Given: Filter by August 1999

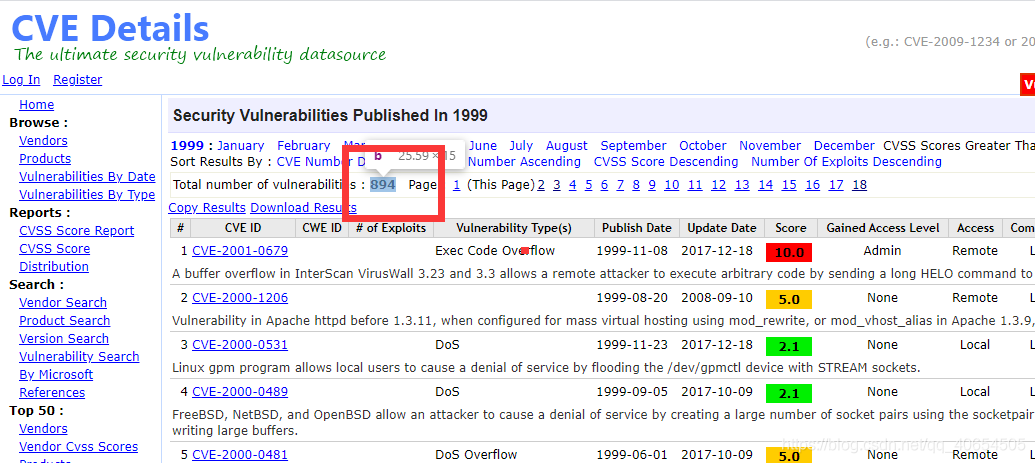Looking at the screenshot, I should tap(566, 145).
